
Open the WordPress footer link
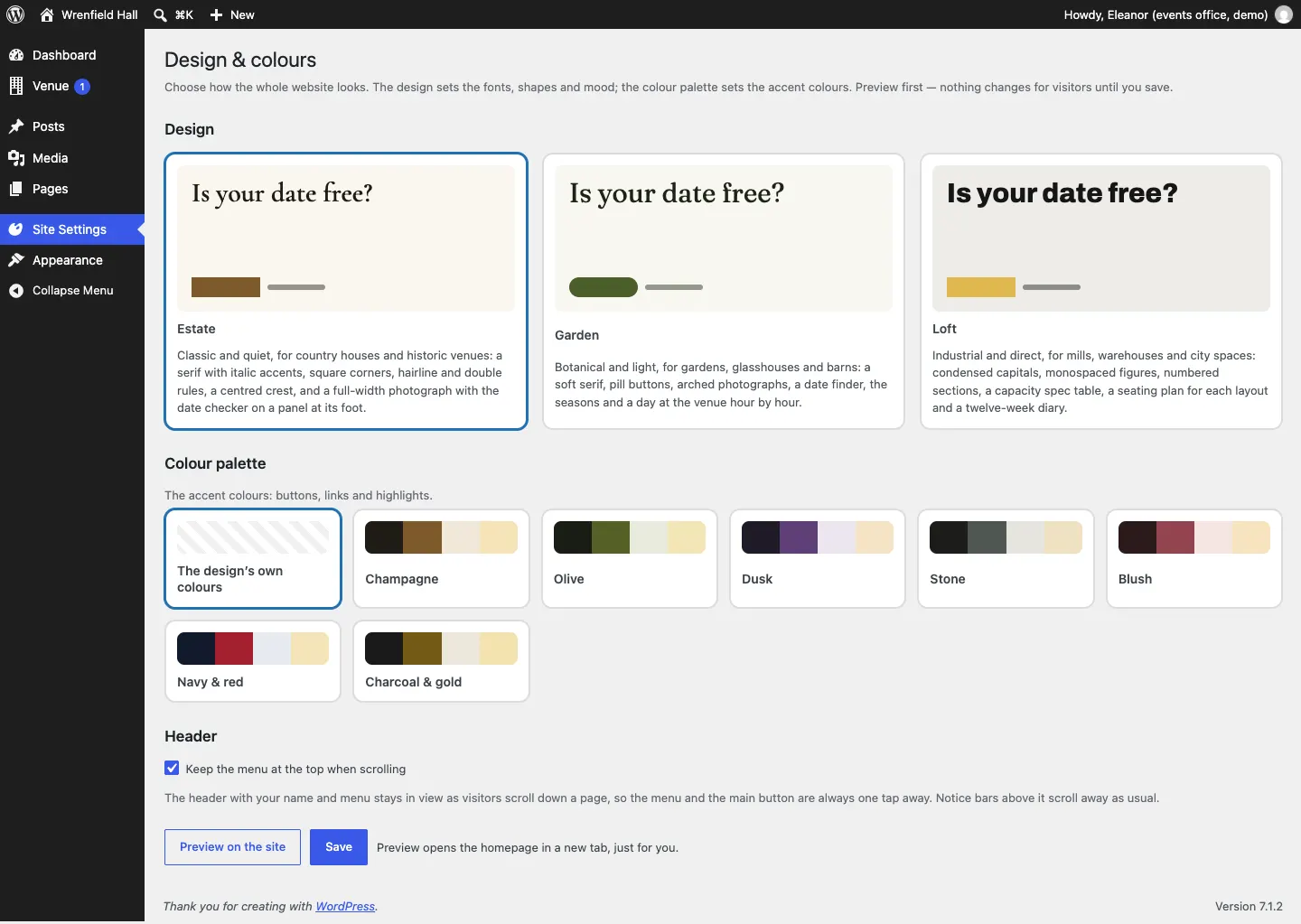(x=345, y=907)
